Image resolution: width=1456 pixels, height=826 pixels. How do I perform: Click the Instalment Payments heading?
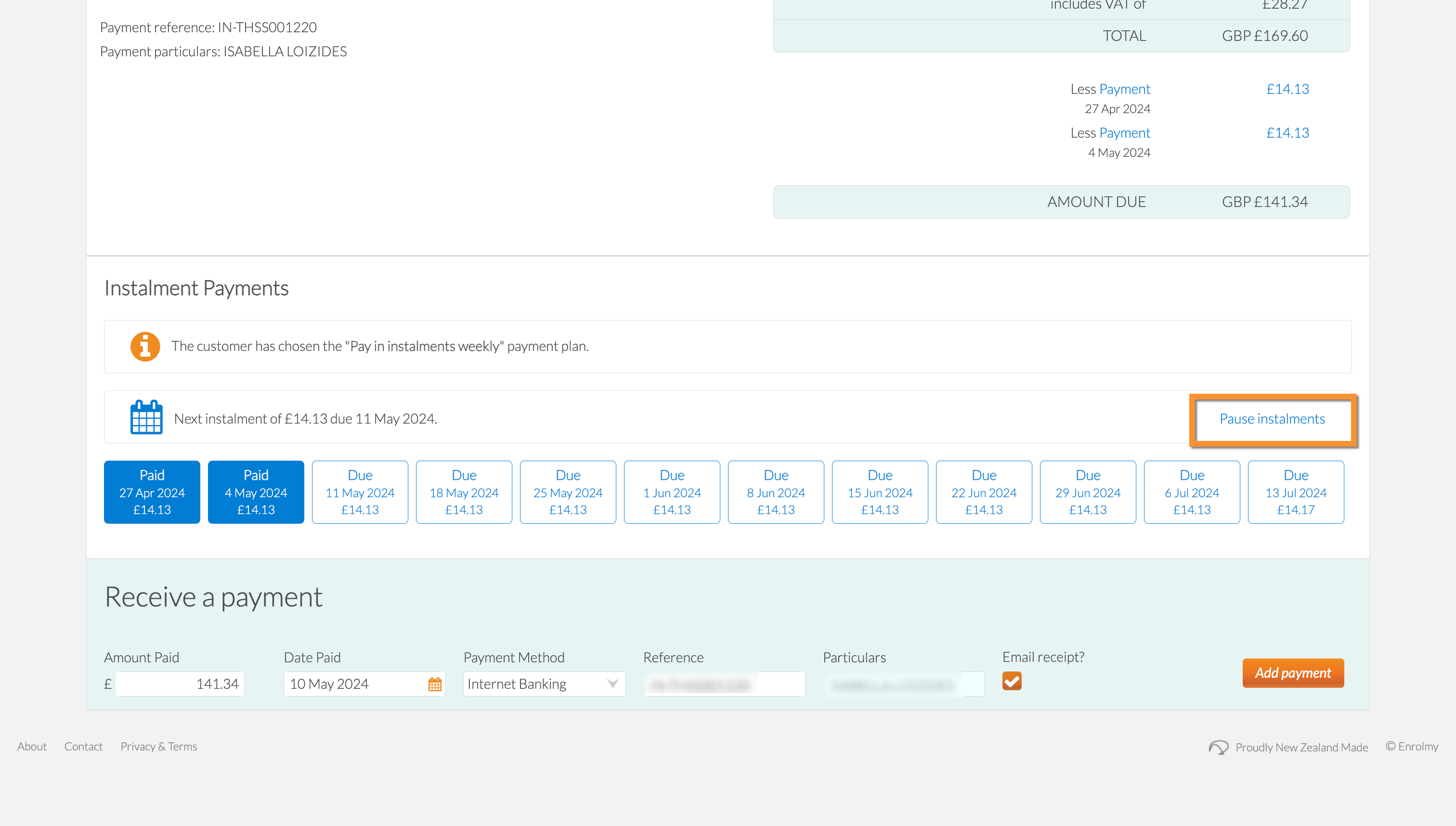click(x=196, y=288)
